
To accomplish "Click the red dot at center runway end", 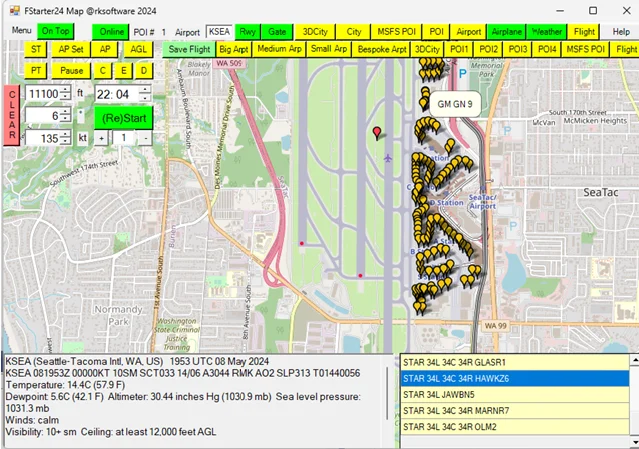I will (360, 276).
